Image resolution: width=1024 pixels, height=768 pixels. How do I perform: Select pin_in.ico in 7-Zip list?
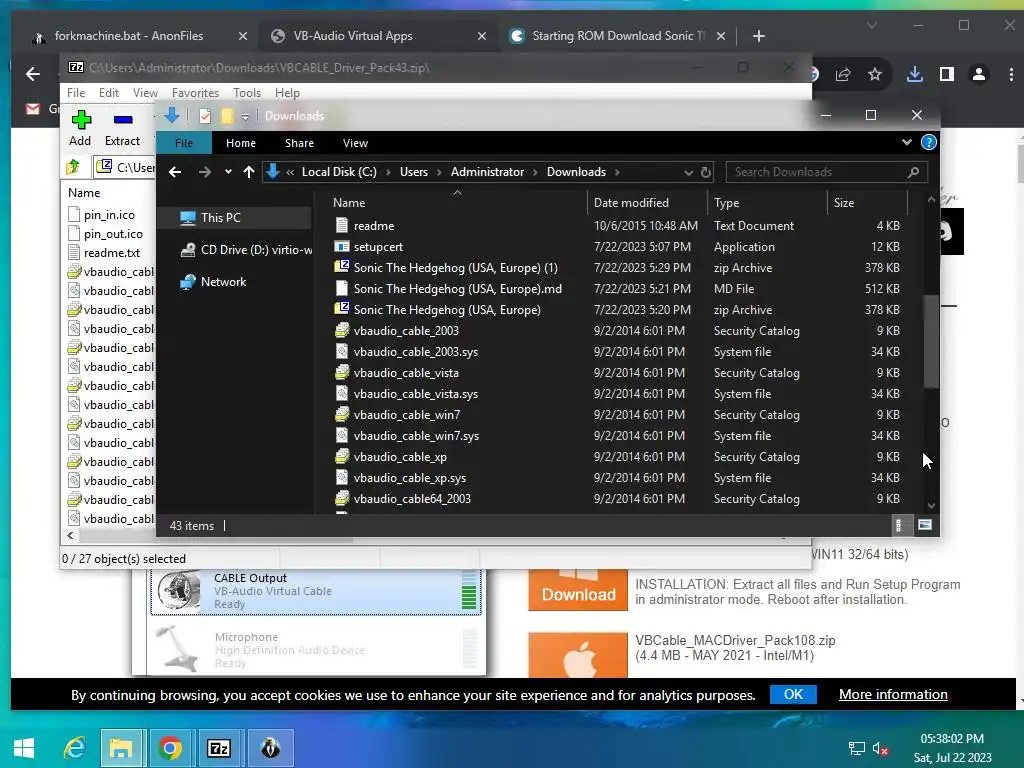109,215
